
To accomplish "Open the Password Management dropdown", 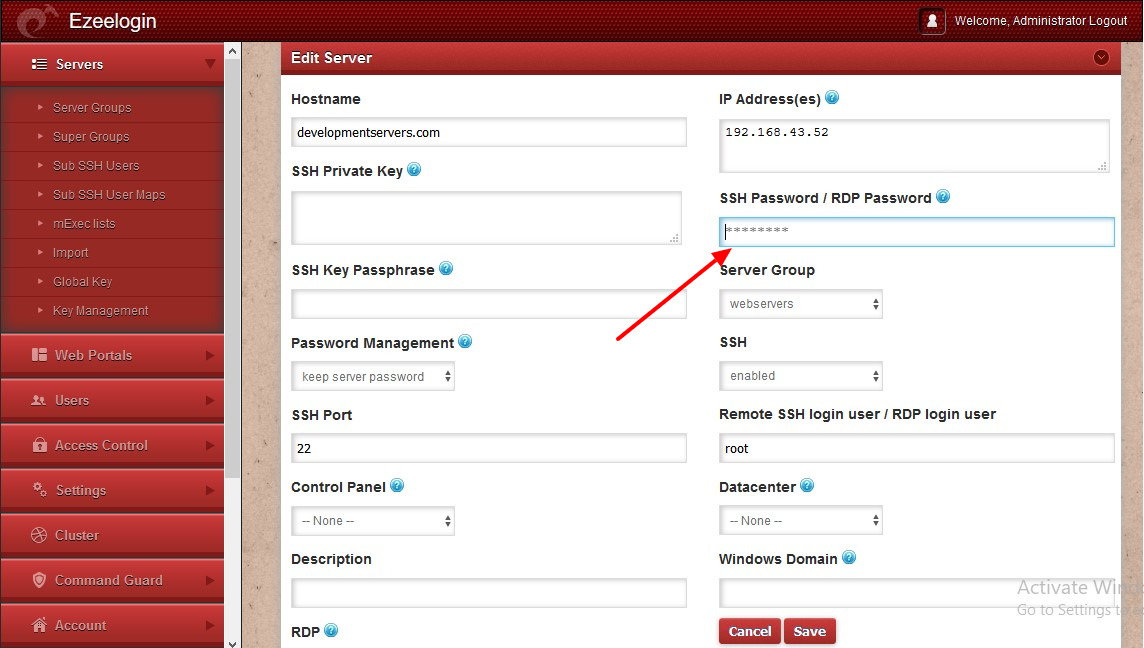I will 373,377.
